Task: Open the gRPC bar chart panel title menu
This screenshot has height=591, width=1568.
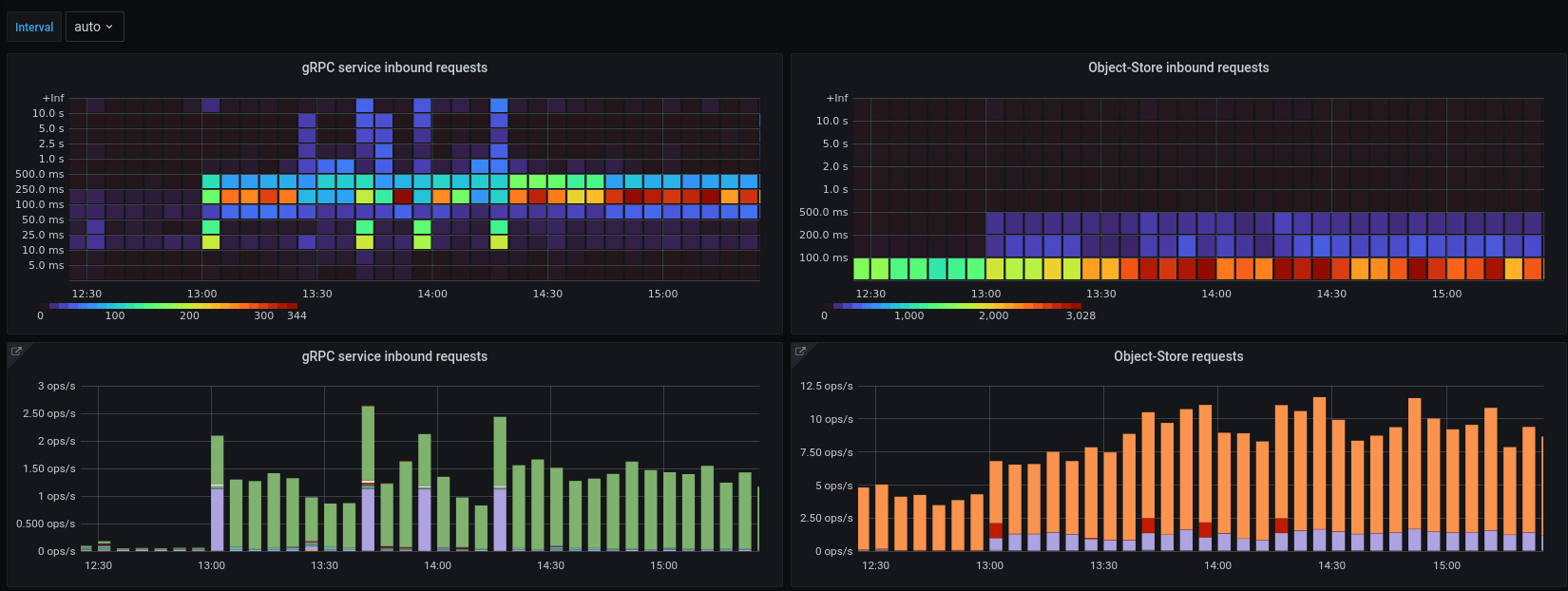Action: click(x=394, y=356)
